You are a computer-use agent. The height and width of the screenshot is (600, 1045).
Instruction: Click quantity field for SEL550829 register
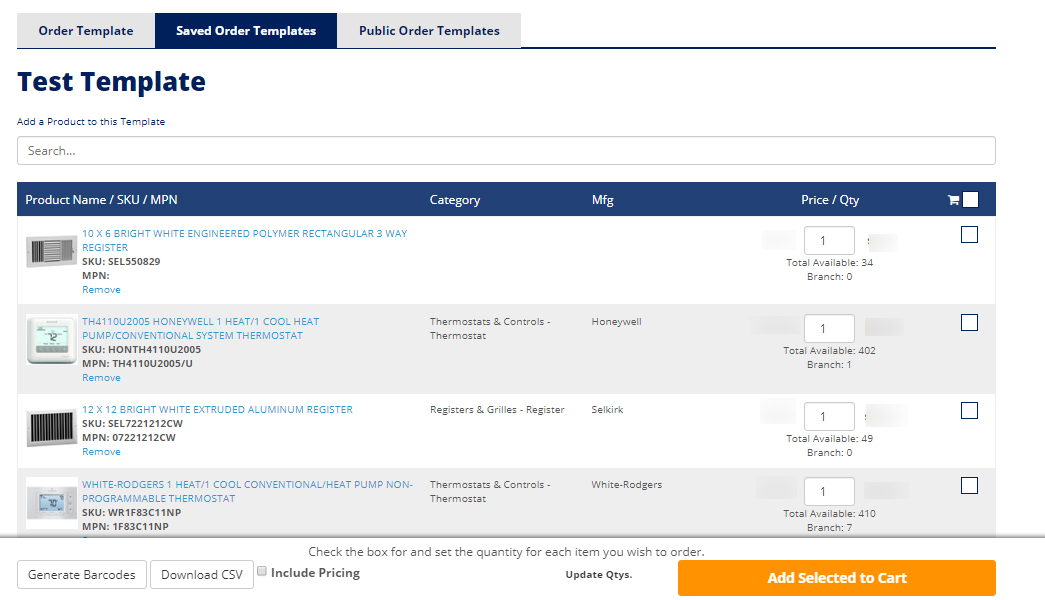(829, 241)
